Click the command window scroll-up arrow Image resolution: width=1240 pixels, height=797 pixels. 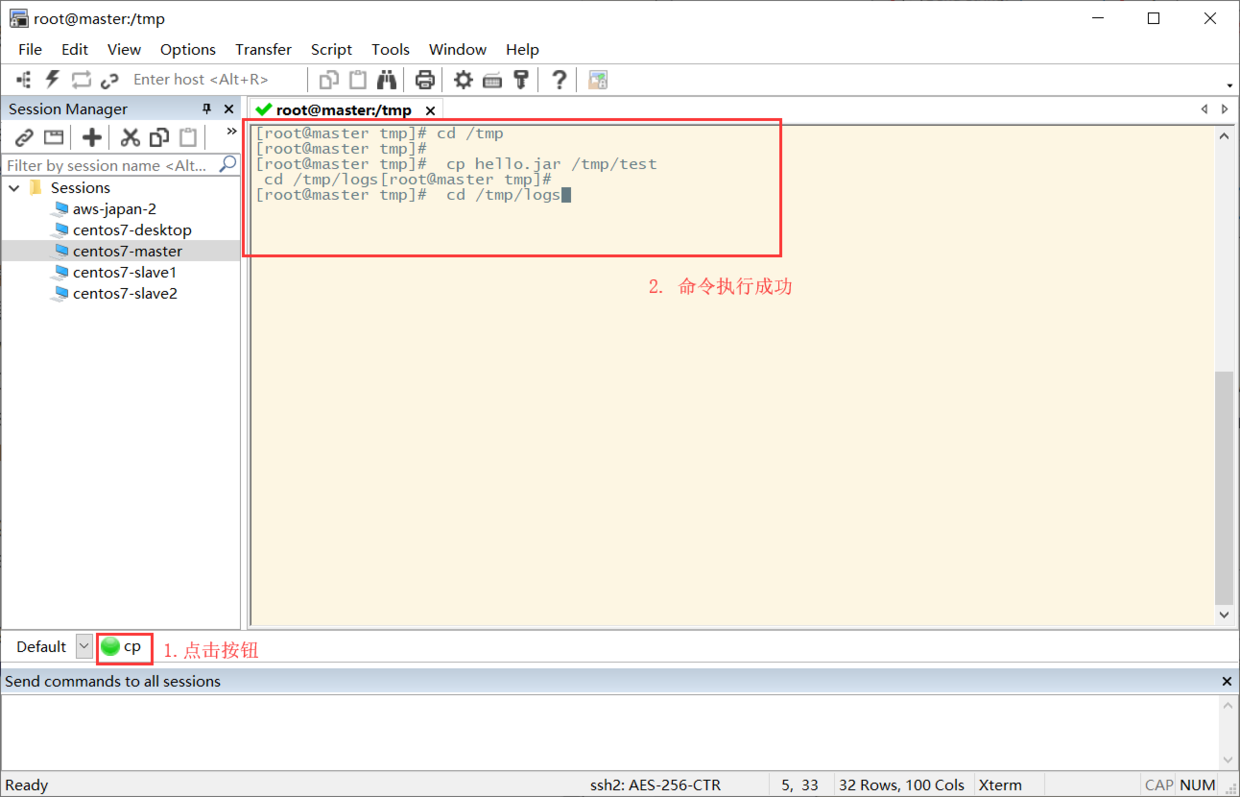(1228, 706)
